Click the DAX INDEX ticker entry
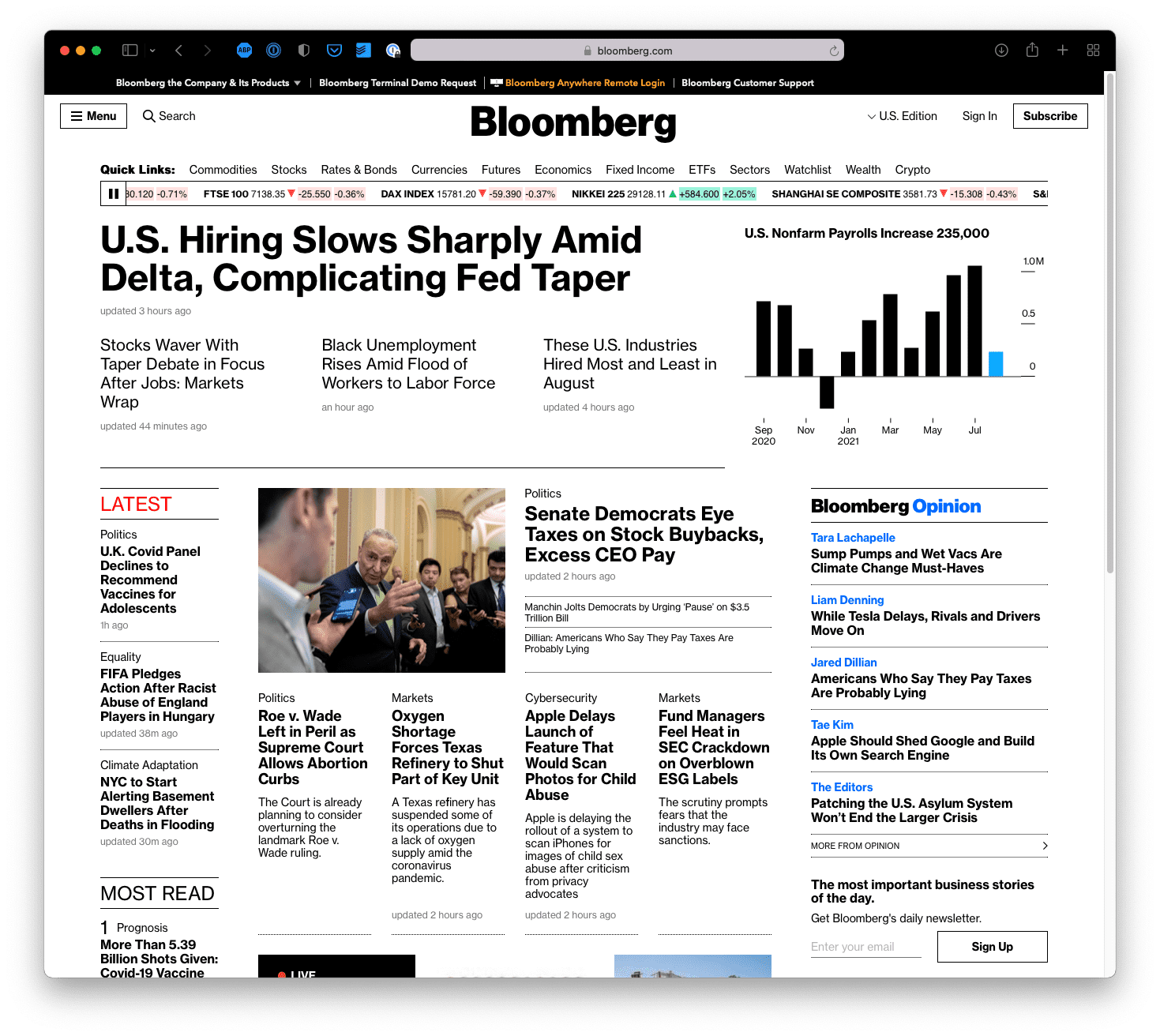1160x1036 pixels. point(468,194)
